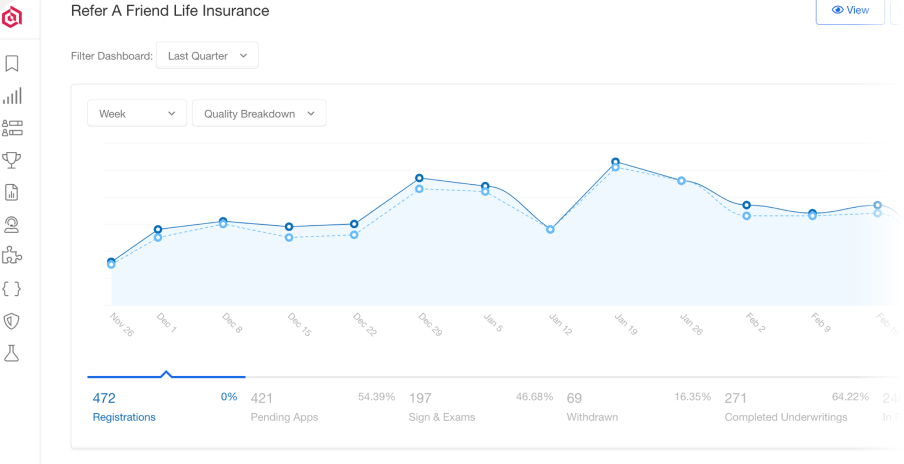Select the Pending Apps metric tab
The width and height of the screenshot is (904, 464).
pyautogui.click(x=323, y=407)
